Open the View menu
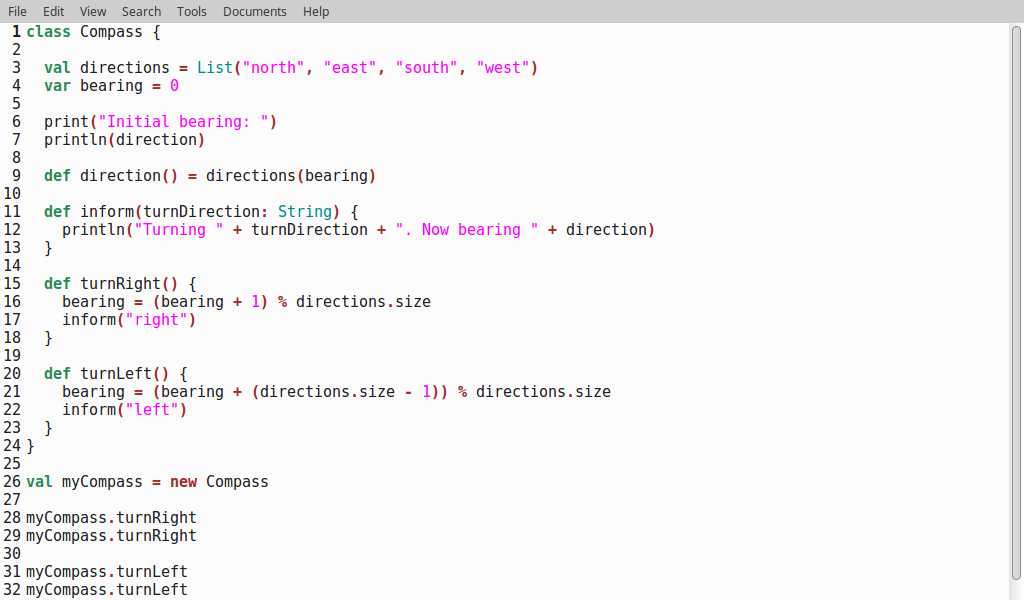This screenshot has width=1024, height=600. [x=92, y=11]
